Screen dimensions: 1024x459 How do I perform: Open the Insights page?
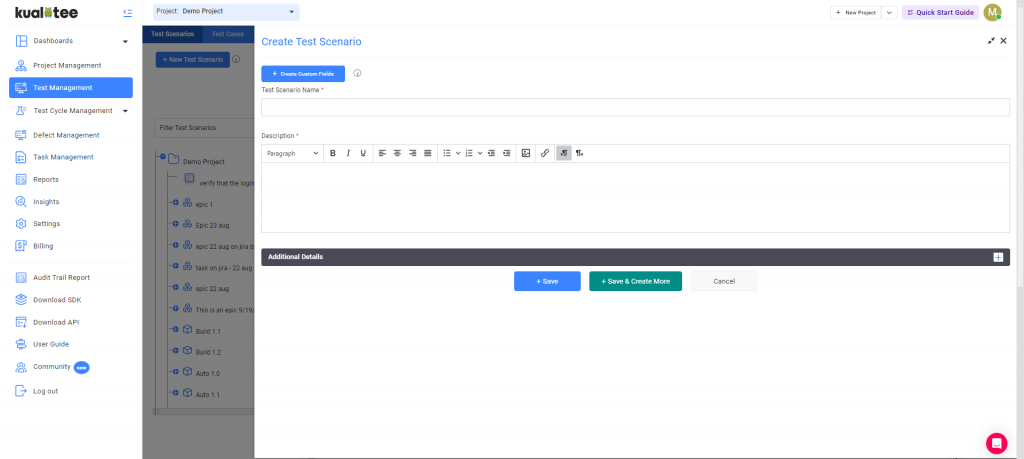[46, 202]
